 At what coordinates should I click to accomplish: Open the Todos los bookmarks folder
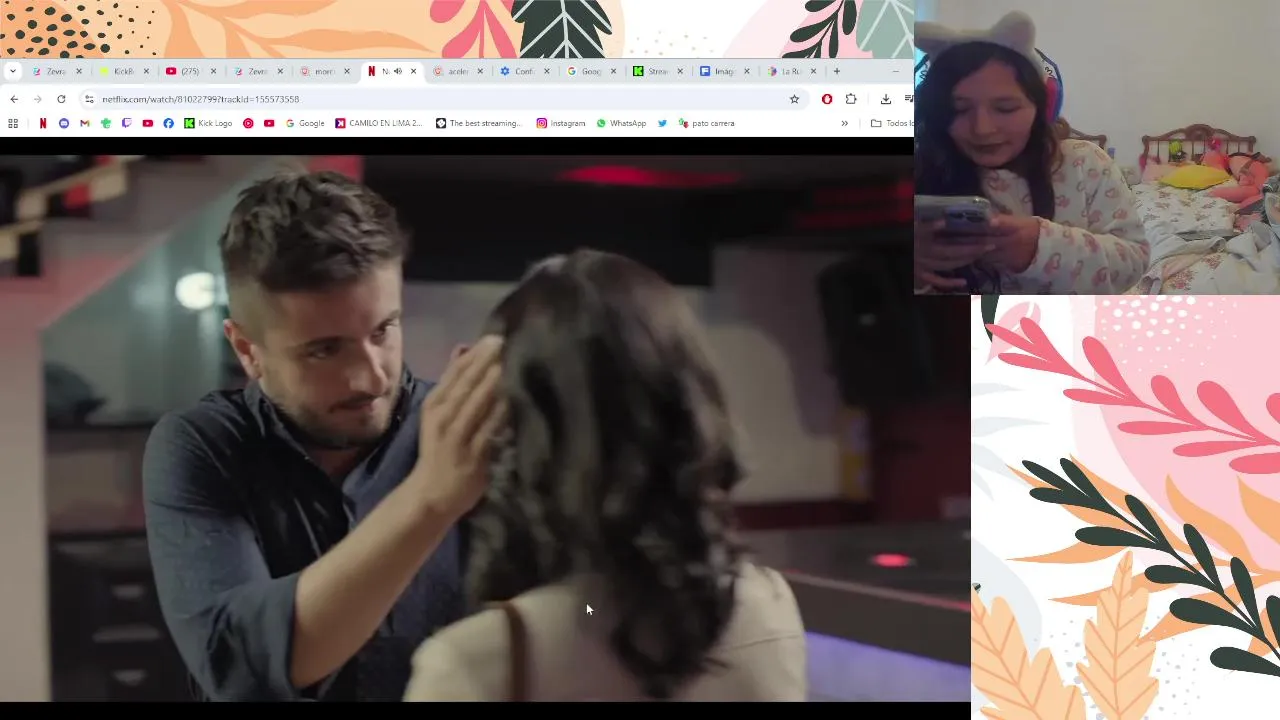[892, 123]
